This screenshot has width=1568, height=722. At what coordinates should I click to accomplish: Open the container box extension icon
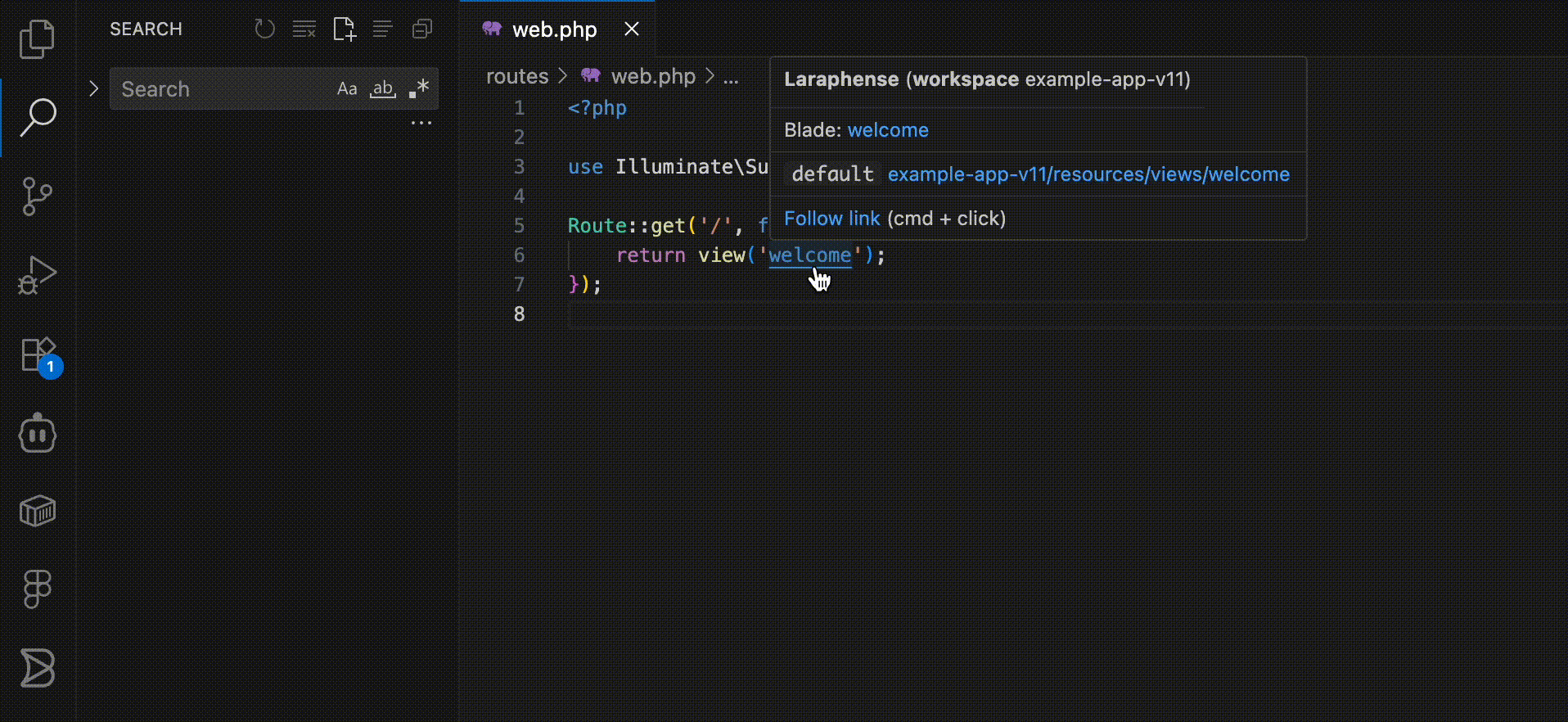[37, 511]
